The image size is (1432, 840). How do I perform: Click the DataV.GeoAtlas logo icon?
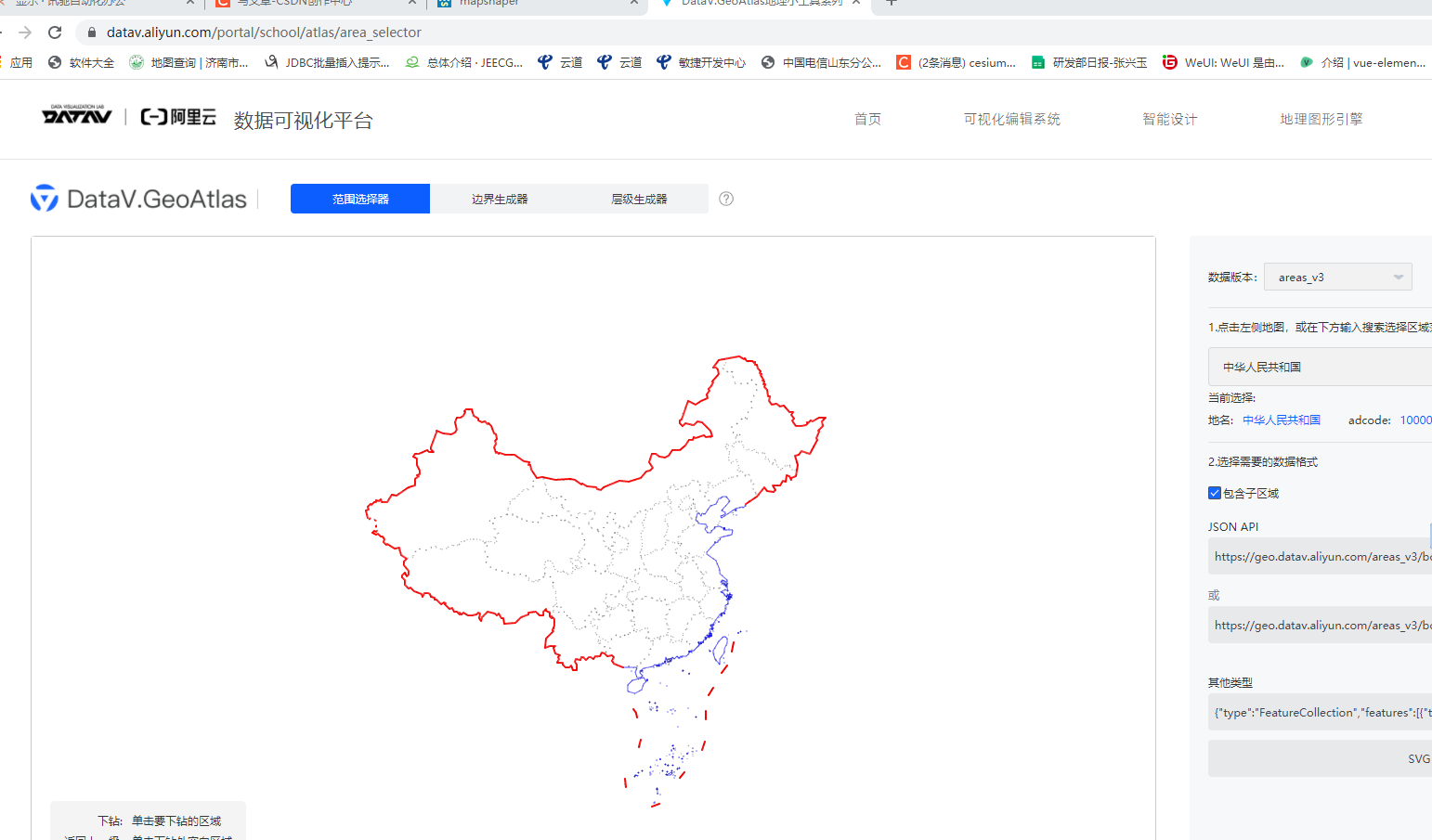click(x=45, y=198)
